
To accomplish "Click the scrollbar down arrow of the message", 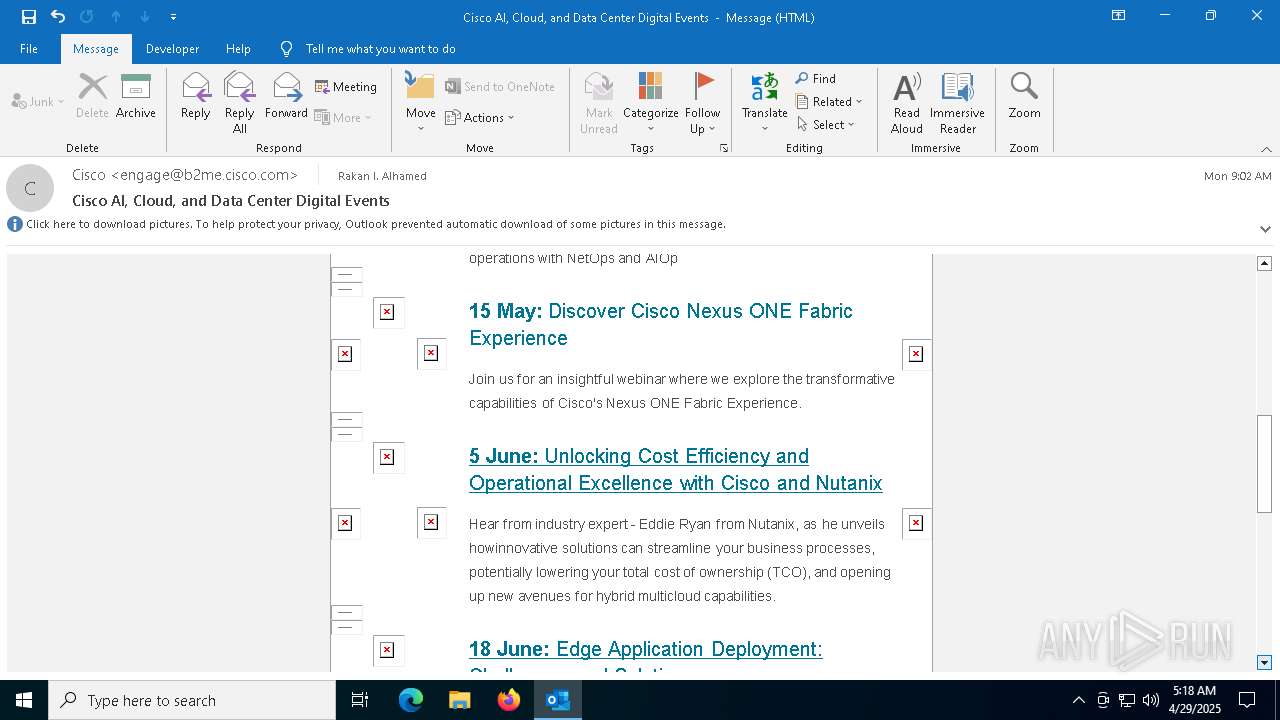I will tap(1264, 662).
